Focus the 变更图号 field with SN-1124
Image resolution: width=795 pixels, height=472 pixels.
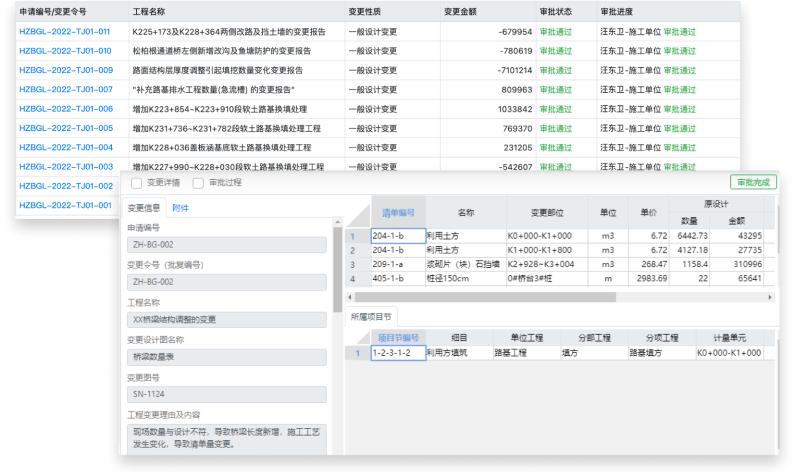pos(227,394)
